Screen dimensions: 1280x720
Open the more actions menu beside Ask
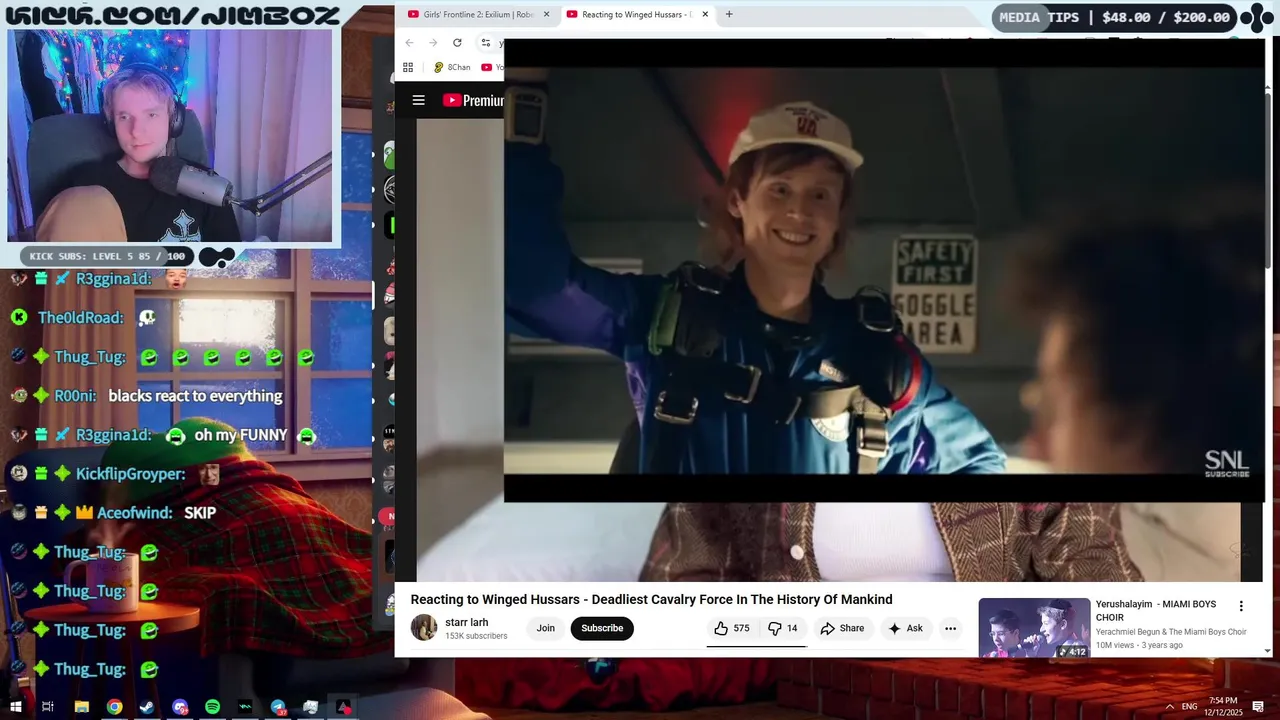point(950,628)
